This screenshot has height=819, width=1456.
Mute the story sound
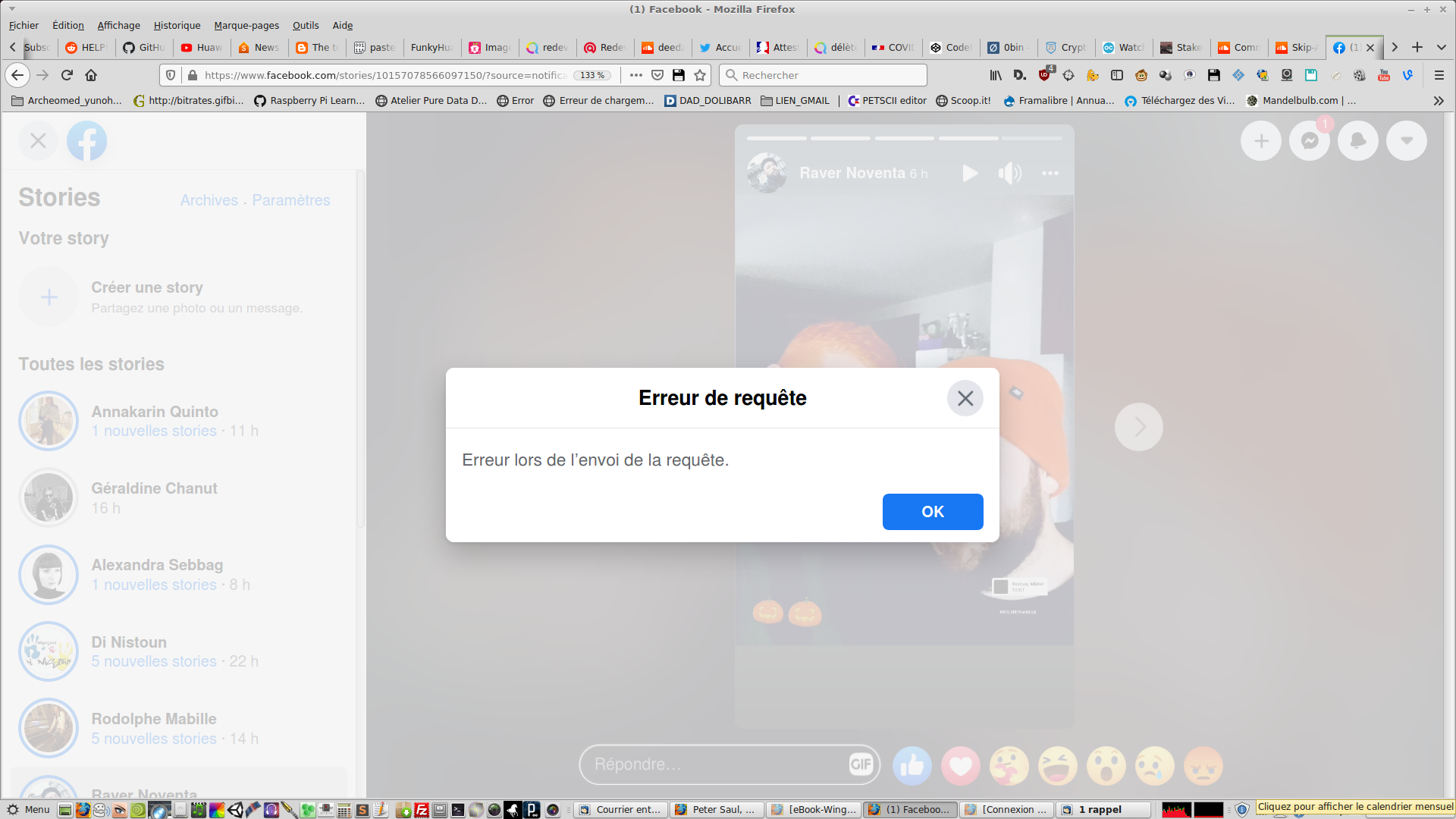[1009, 174]
